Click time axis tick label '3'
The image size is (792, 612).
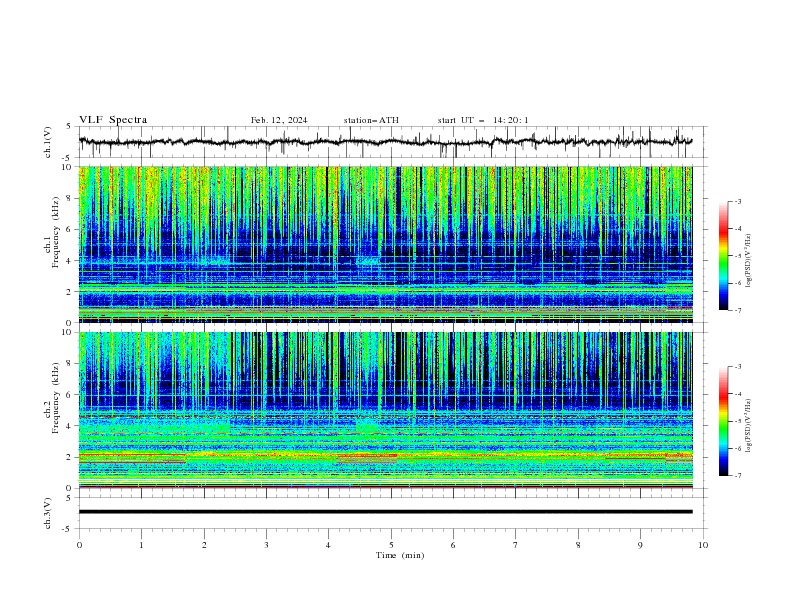266,545
